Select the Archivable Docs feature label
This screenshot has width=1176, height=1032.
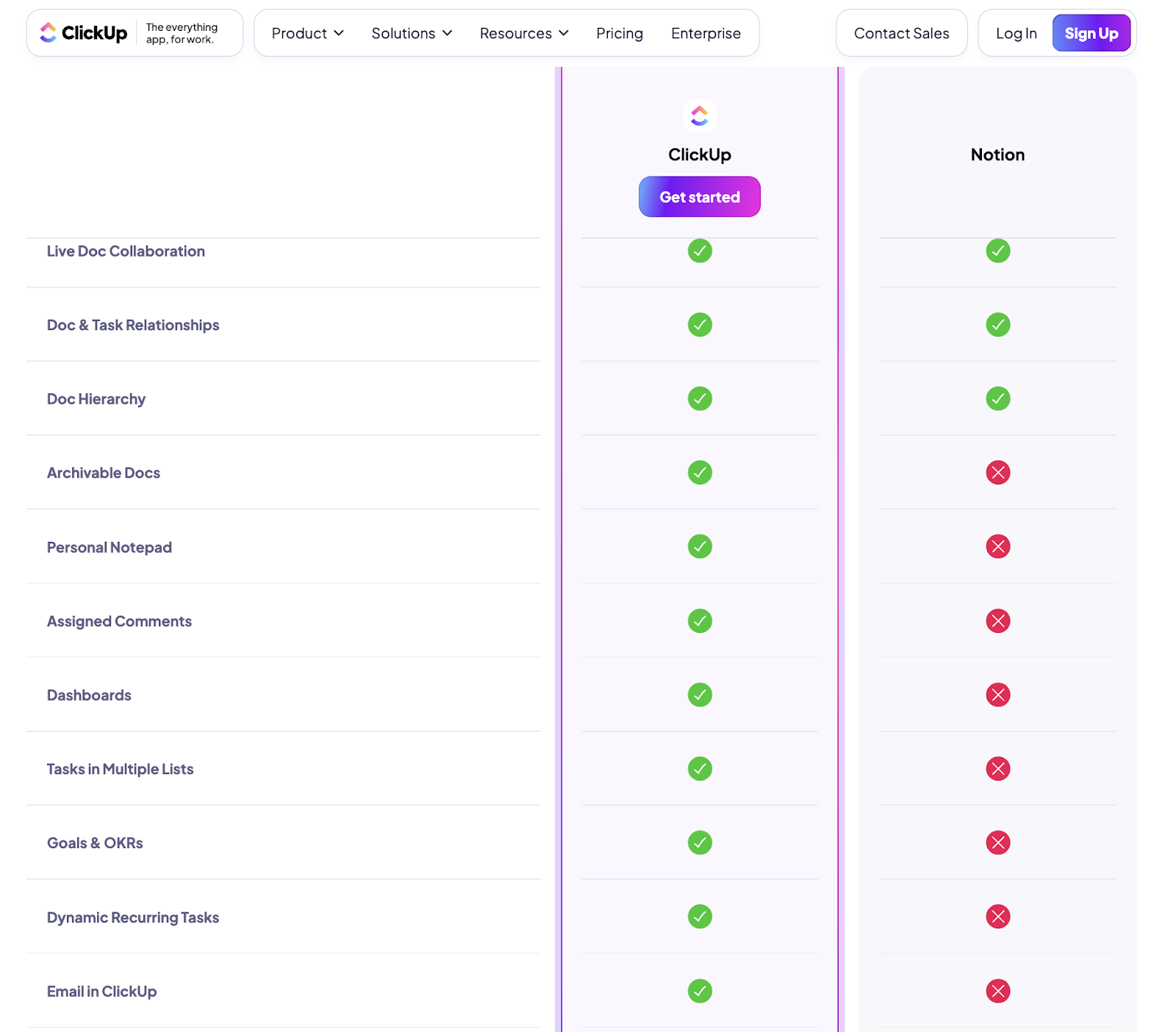[x=104, y=473]
